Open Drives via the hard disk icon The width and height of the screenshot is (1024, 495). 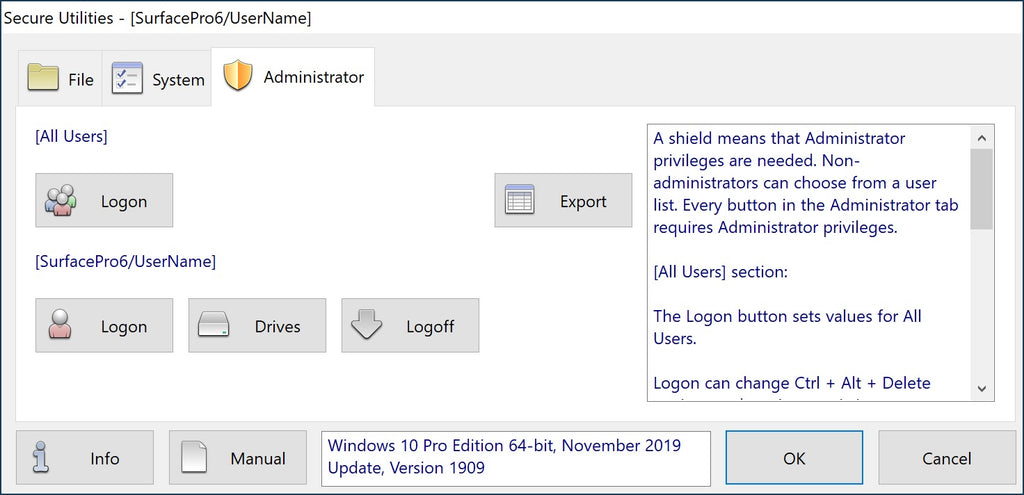tap(214, 326)
